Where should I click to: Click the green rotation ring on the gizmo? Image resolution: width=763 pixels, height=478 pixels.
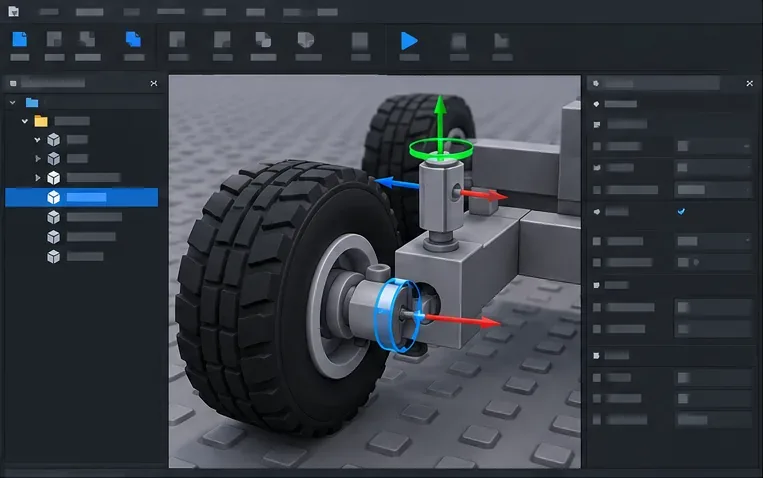[x=441, y=148]
